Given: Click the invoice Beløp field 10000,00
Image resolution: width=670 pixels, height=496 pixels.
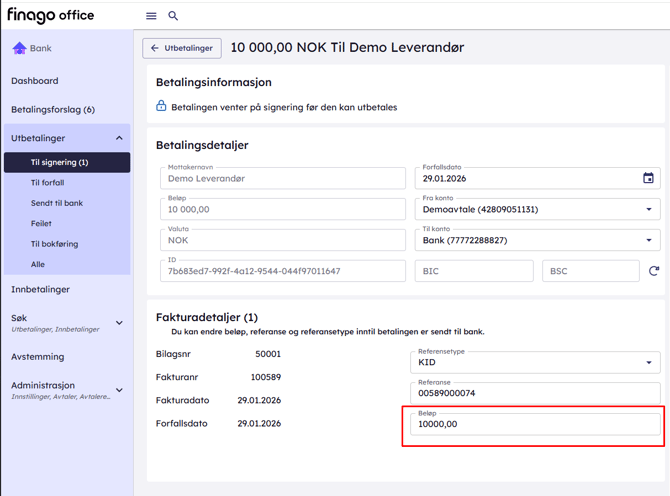Looking at the screenshot, I should point(535,424).
